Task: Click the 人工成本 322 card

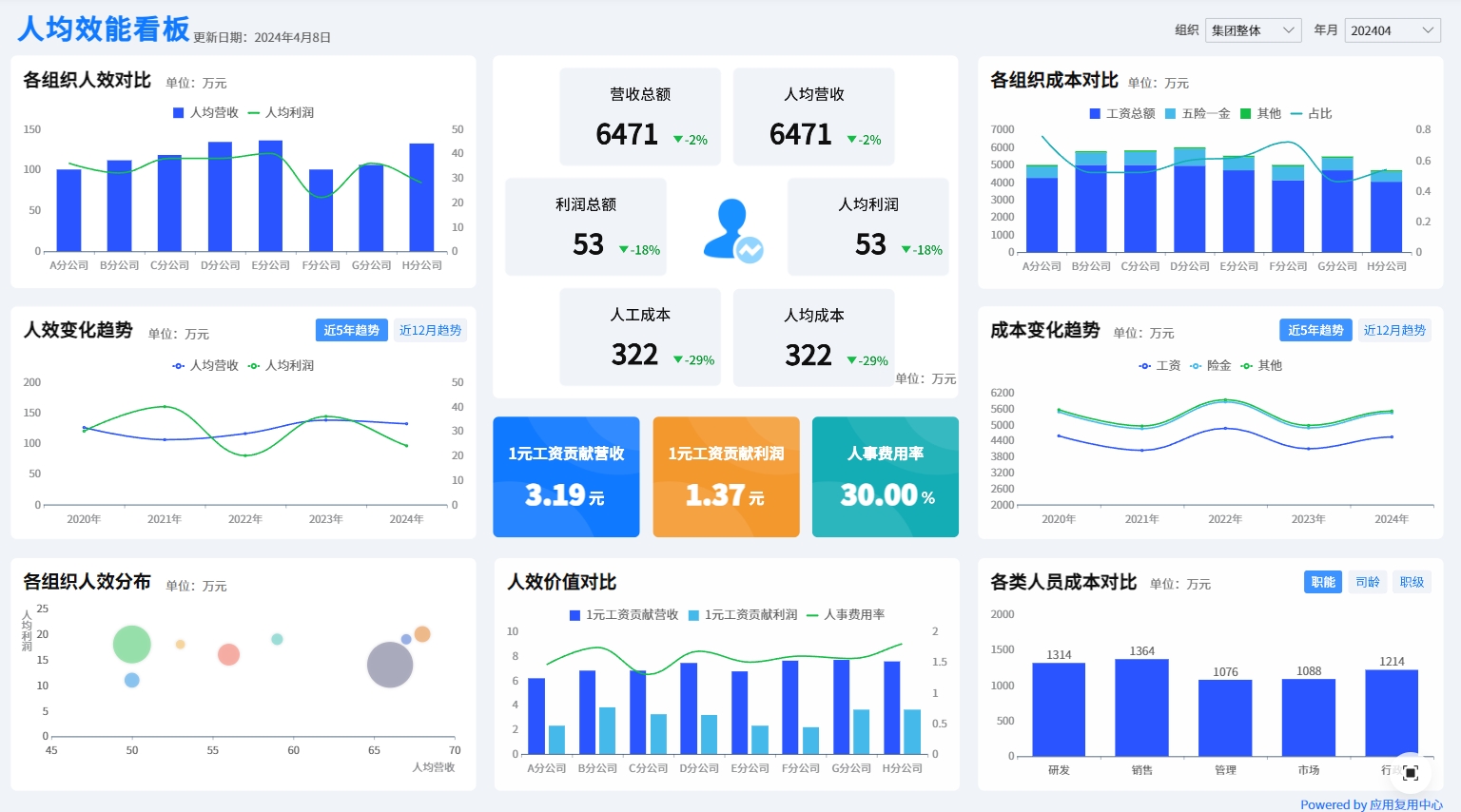Action: [x=640, y=338]
